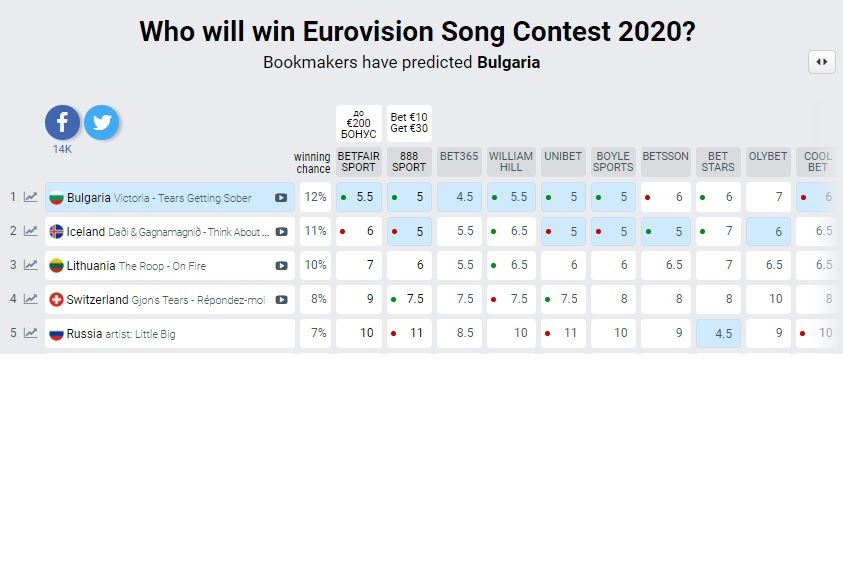Play Bulgaria's song video

pyautogui.click(x=281, y=197)
